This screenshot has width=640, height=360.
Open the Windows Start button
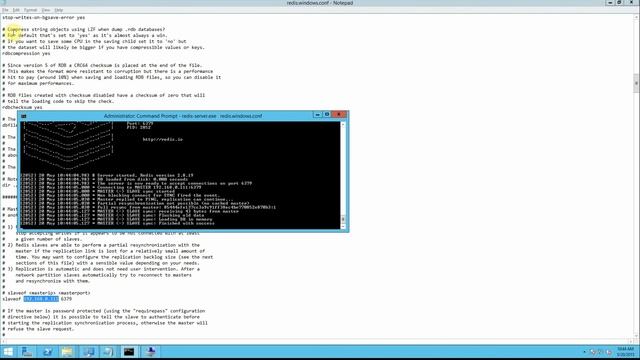(x=8, y=352)
